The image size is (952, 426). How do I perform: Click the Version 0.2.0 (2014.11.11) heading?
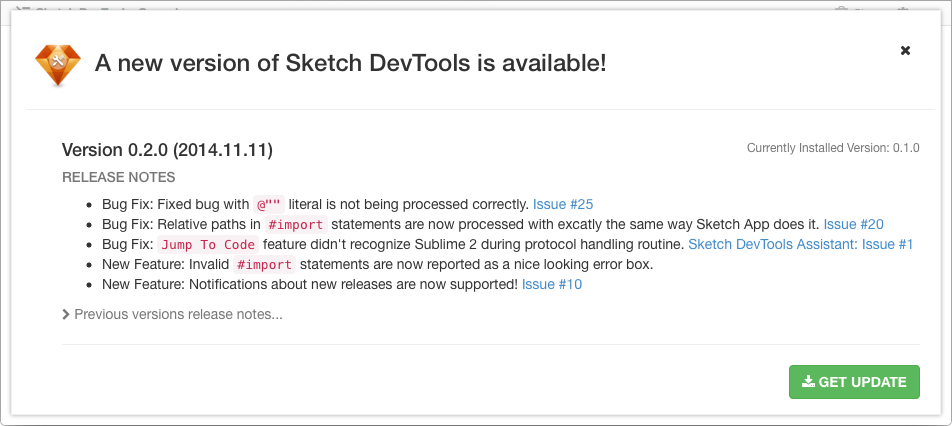pos(167,149)
